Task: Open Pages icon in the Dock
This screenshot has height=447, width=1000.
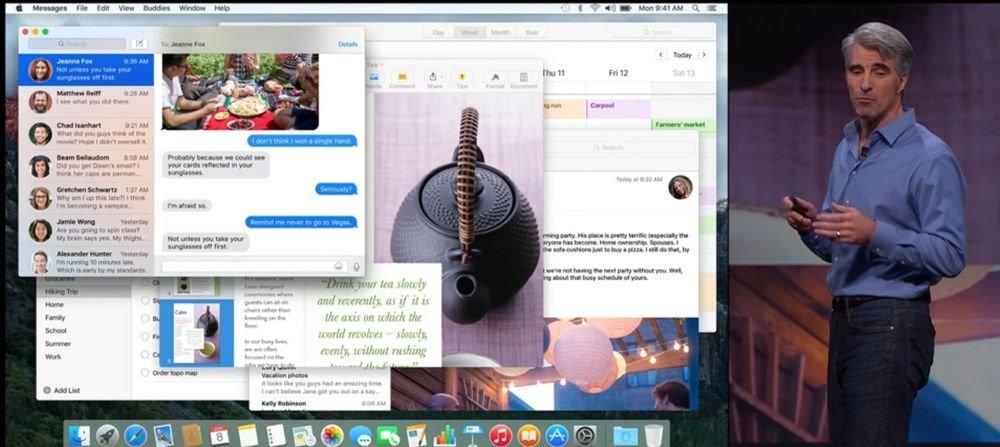Action: click(x=416, y=436)
